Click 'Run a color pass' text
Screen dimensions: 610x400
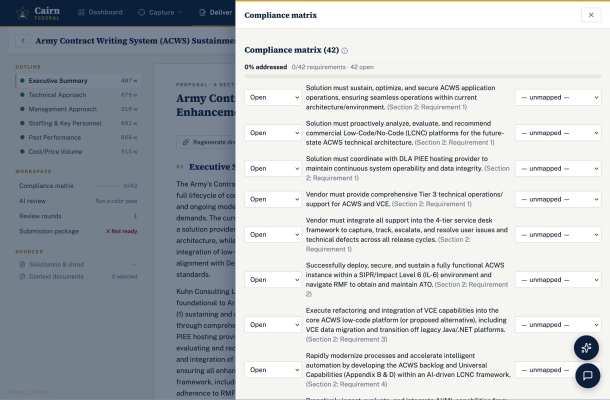pos(116,201)
